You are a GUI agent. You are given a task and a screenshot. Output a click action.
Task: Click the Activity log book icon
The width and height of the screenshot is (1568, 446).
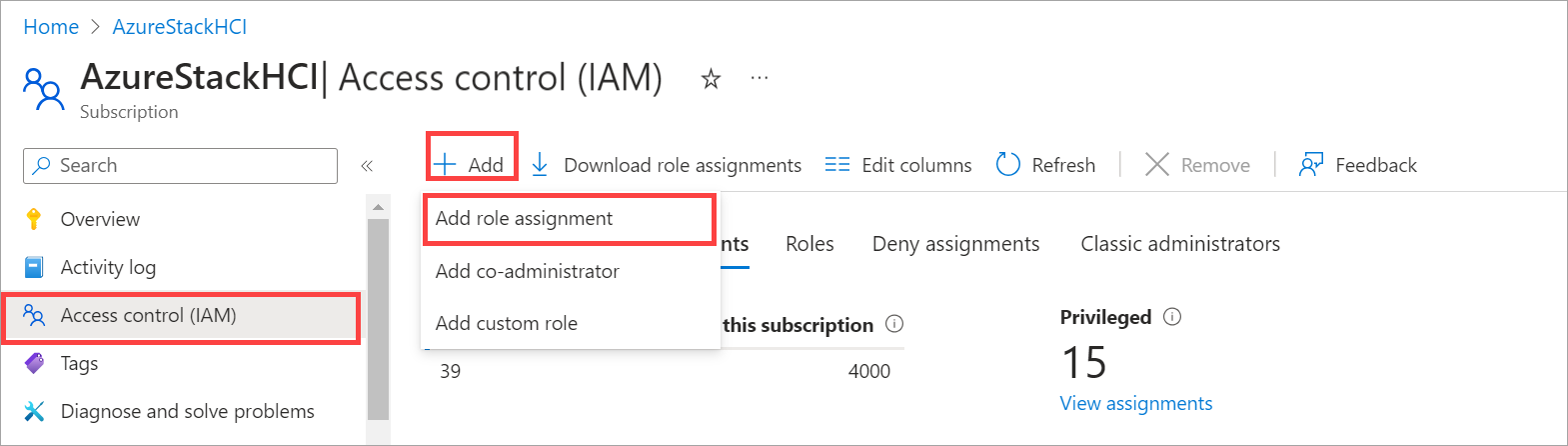[x=34, y=267]
